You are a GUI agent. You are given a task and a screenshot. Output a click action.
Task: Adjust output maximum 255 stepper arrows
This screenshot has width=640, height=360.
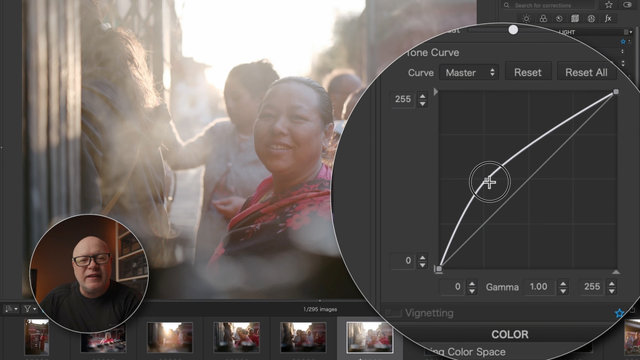[x=423, y=100]
